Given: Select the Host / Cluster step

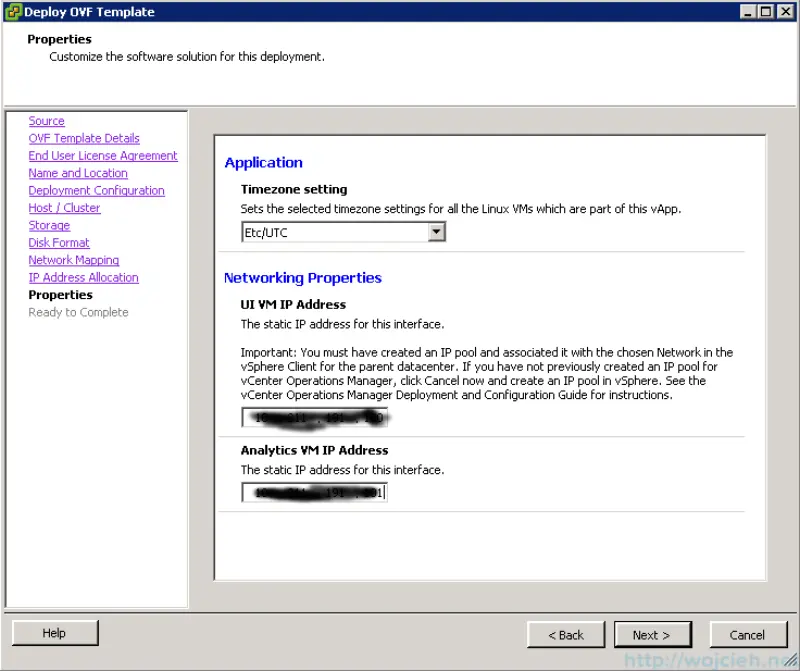Looking at the screenshot, I should pyautogui.click(x=64, y=207).
